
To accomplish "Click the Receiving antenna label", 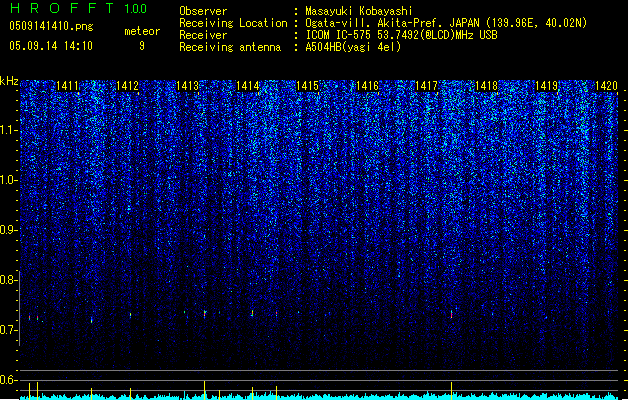I will click(230, 47).
